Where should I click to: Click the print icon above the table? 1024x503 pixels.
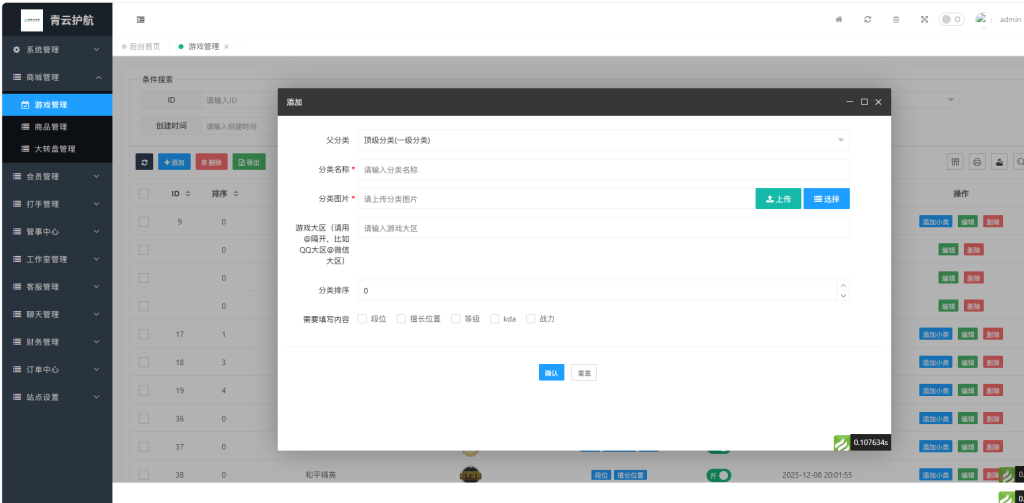point(977,162)
